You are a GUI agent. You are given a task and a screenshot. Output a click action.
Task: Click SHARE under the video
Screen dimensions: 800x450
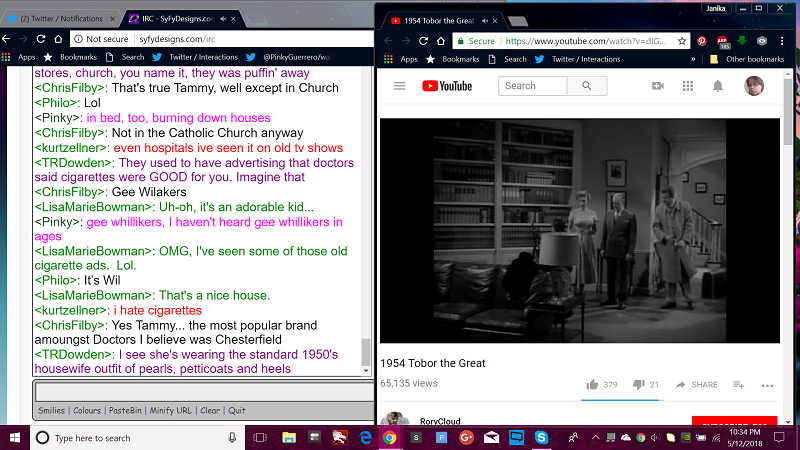point(696,385)
